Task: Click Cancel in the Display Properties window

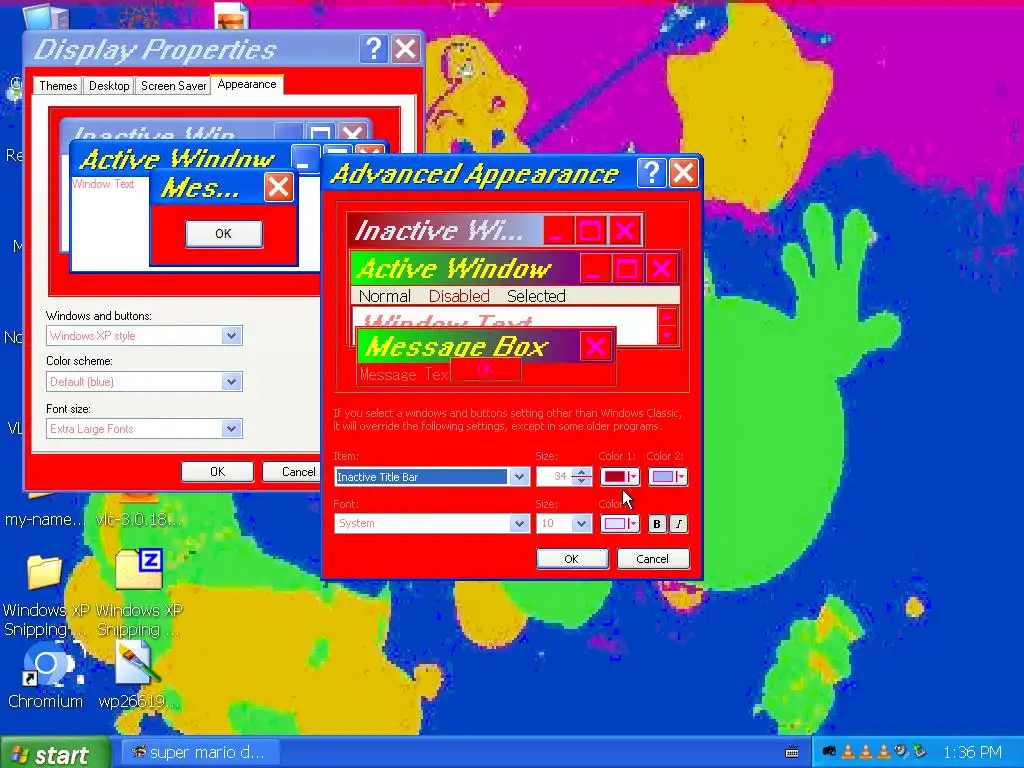Action: 291,472
